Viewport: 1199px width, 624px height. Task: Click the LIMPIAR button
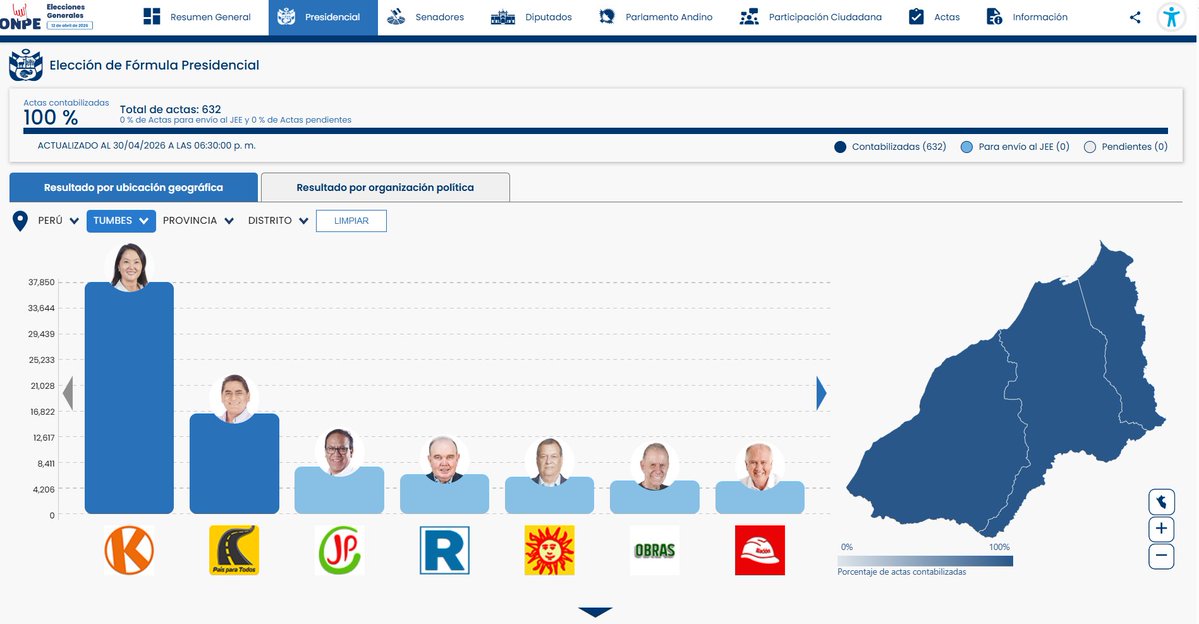coord(351,221)
